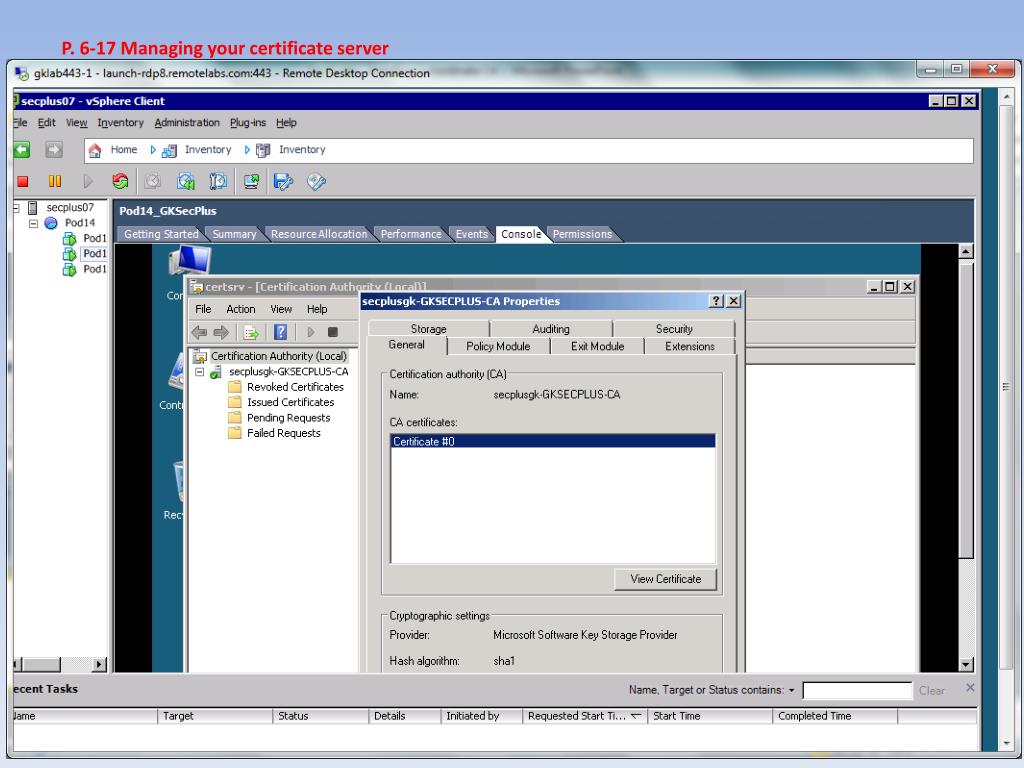This screenshot has width=1024, height=768.
Task: Click the grayed Take Snapshot clock icon
Action: click(153, 182)
